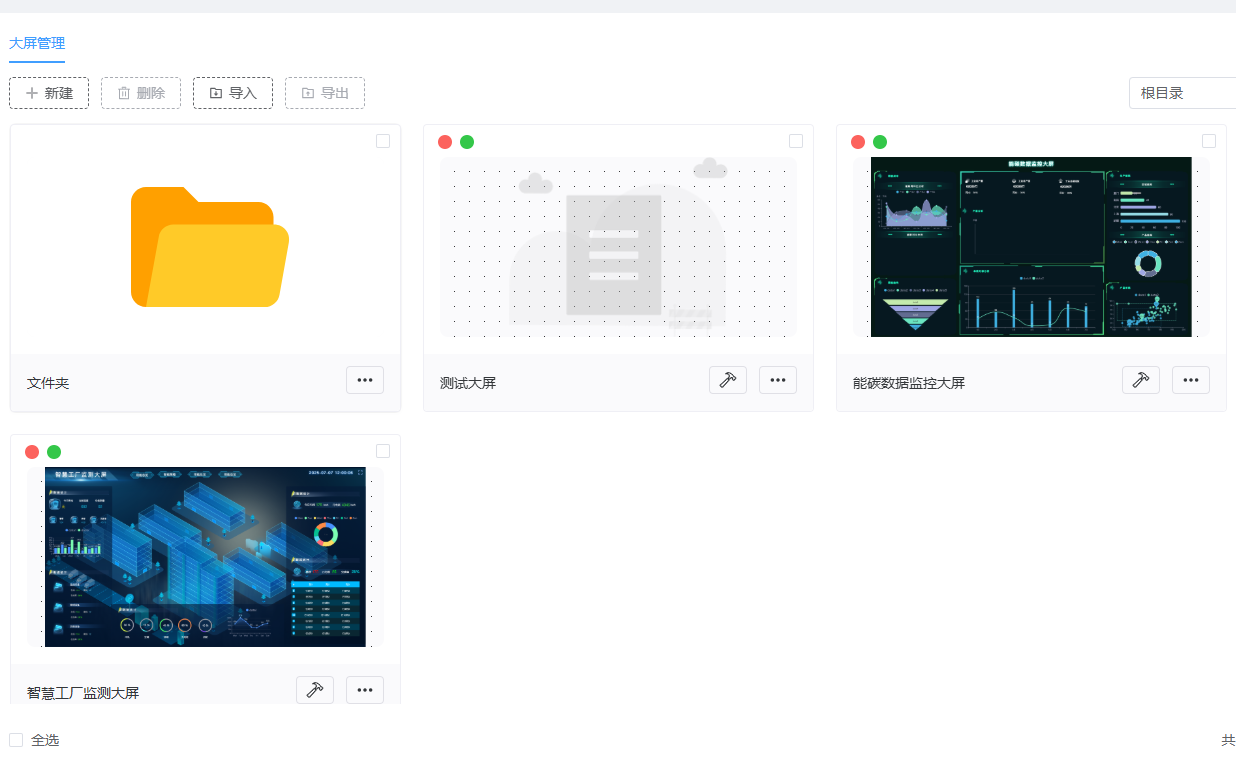This screenshot has height=759, width=1236.
Task: Click the green dot on 智慧工厂监测大屏 card
Action: point(54,452)
